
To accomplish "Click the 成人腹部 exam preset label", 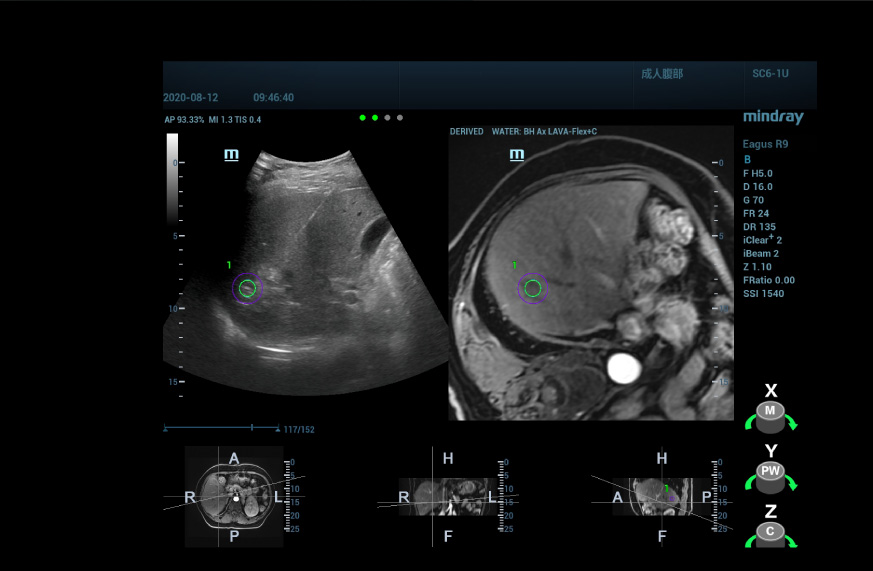I will click(x=662, y=74).
